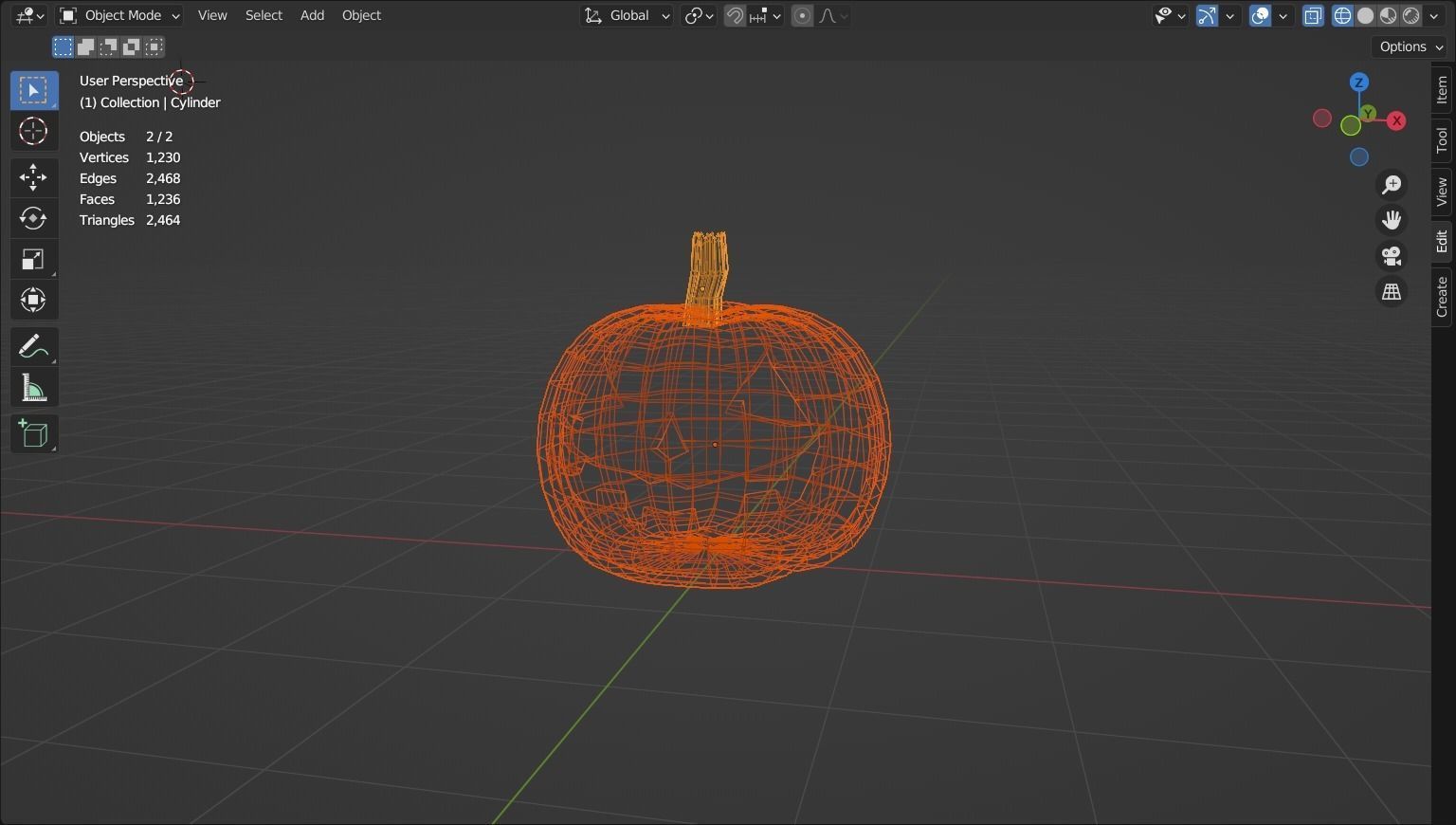Choose the 3D Cursor tool

(33, 132)
